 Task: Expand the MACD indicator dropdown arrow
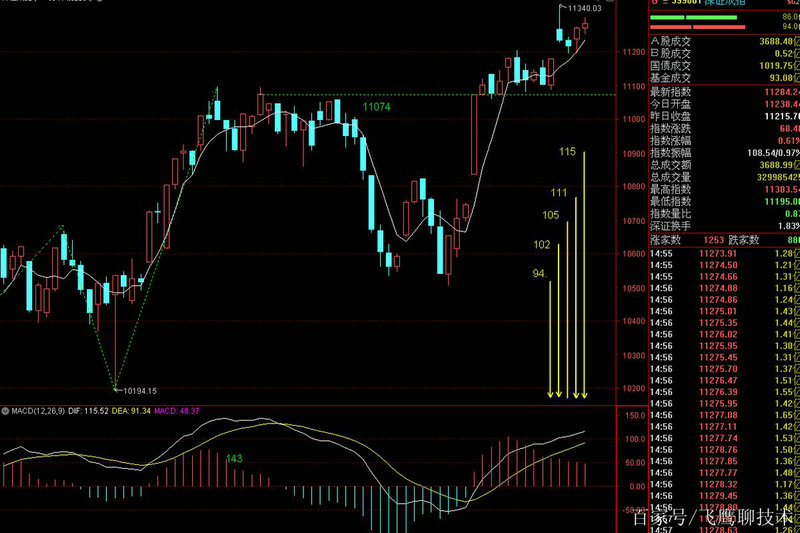click(3, 411)
